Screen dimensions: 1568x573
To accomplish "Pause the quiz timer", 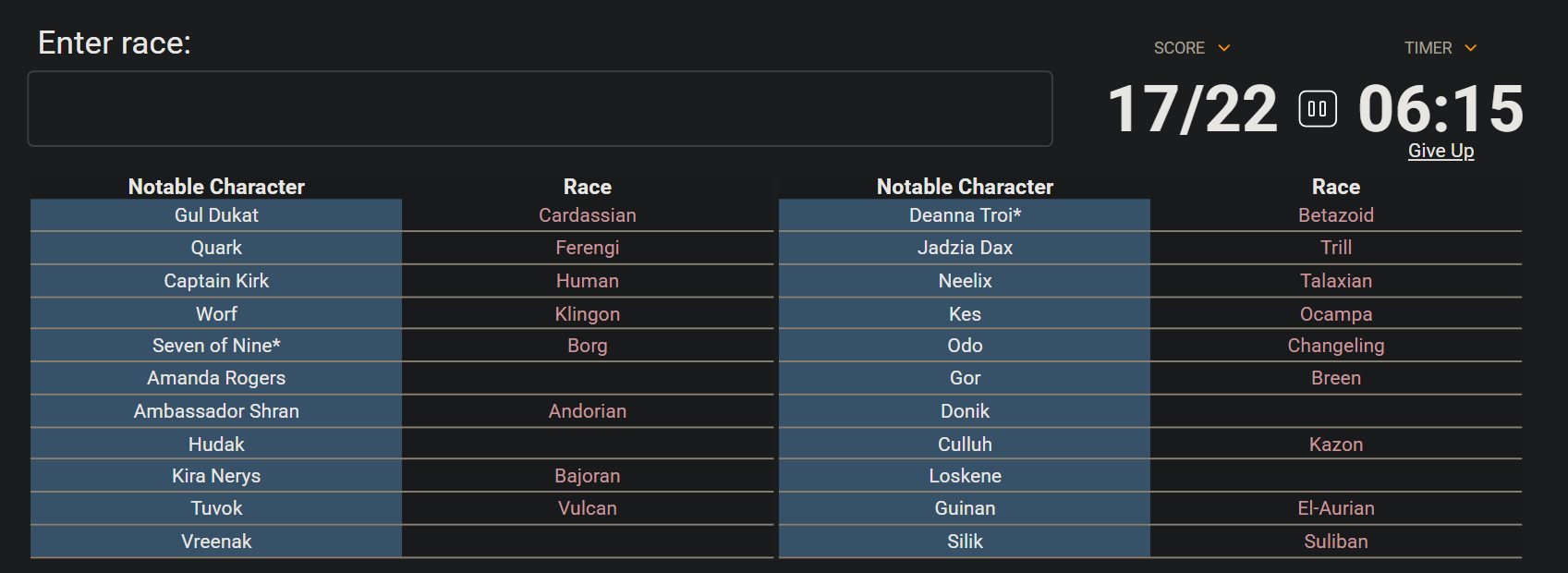I will (x=1318, y=109).
